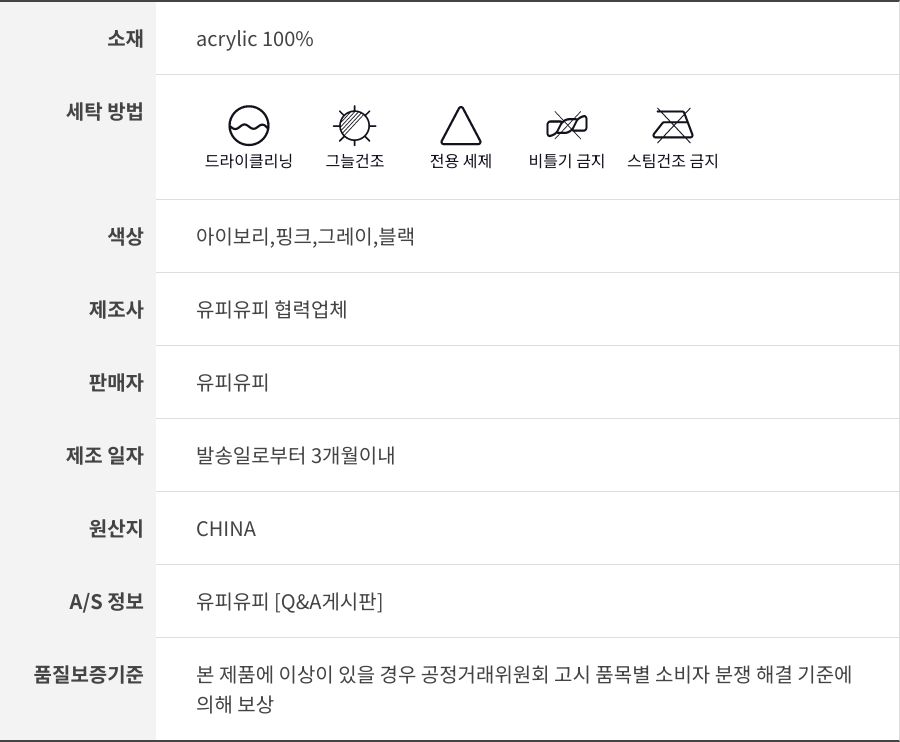Select the 드라이클리닝 caption text
900x742 pixels.
(249, 161)
